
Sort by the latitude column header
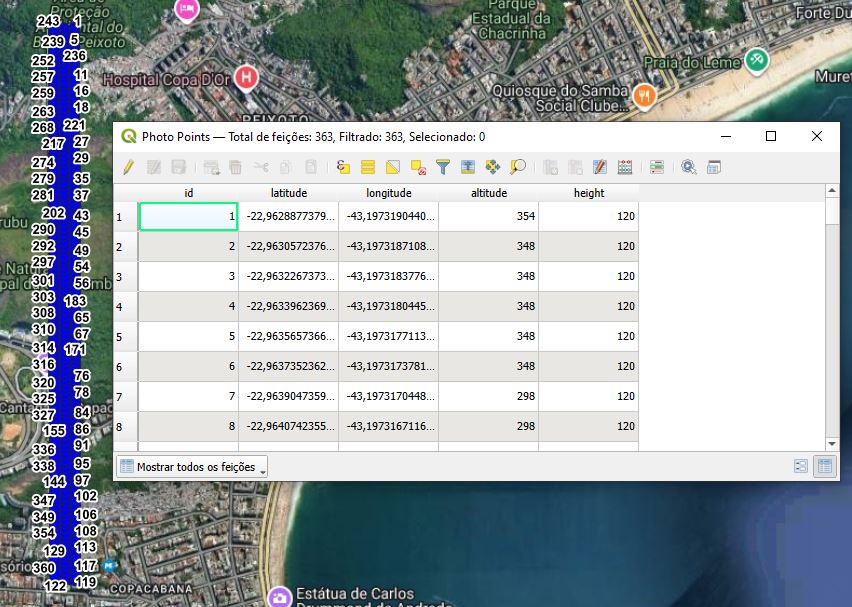(x=288, y=193)
